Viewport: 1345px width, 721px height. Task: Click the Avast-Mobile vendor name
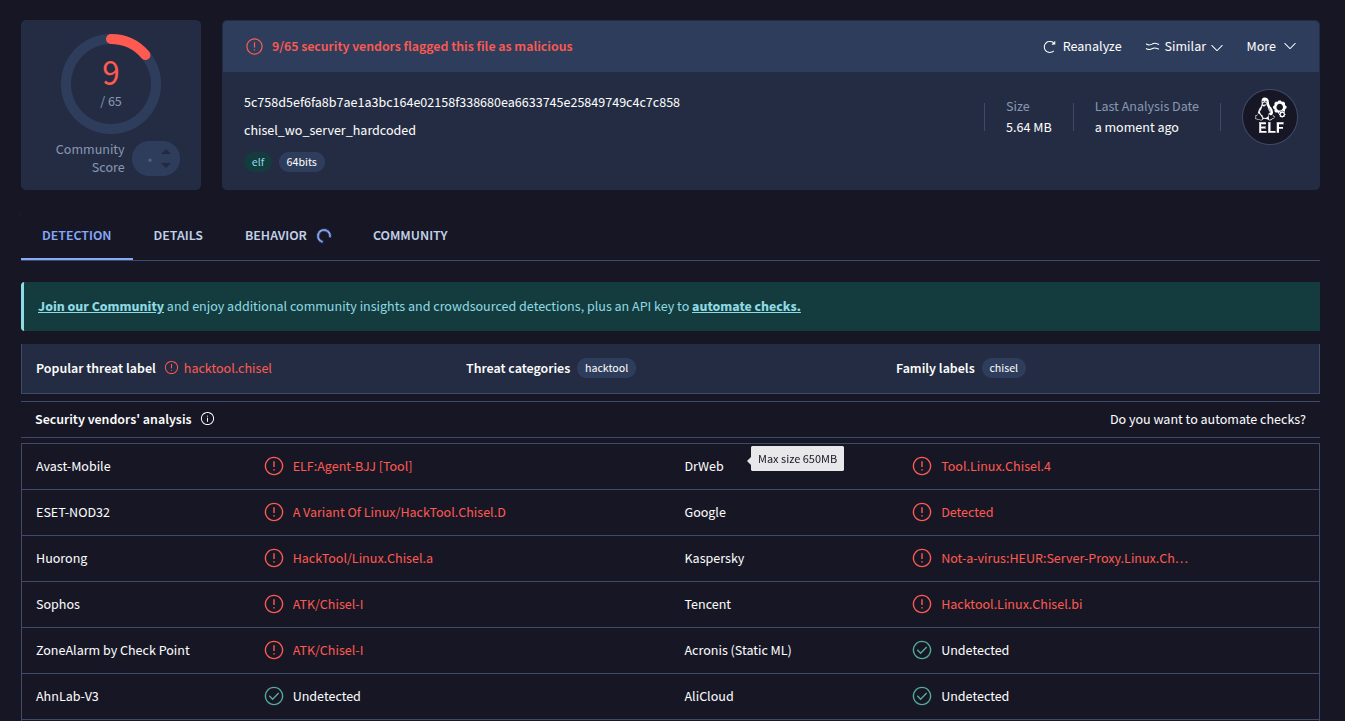tap(73, 467)
